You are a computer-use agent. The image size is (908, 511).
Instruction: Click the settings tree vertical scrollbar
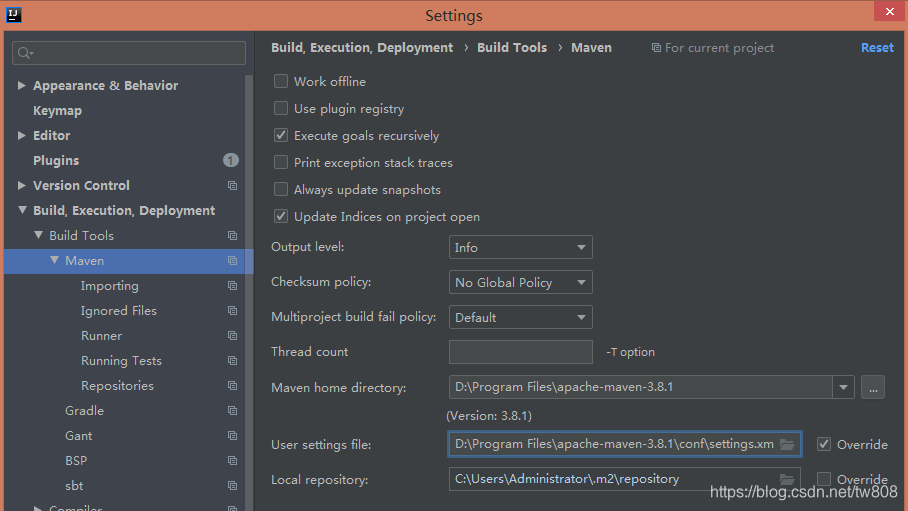click(x=249, y=293)
